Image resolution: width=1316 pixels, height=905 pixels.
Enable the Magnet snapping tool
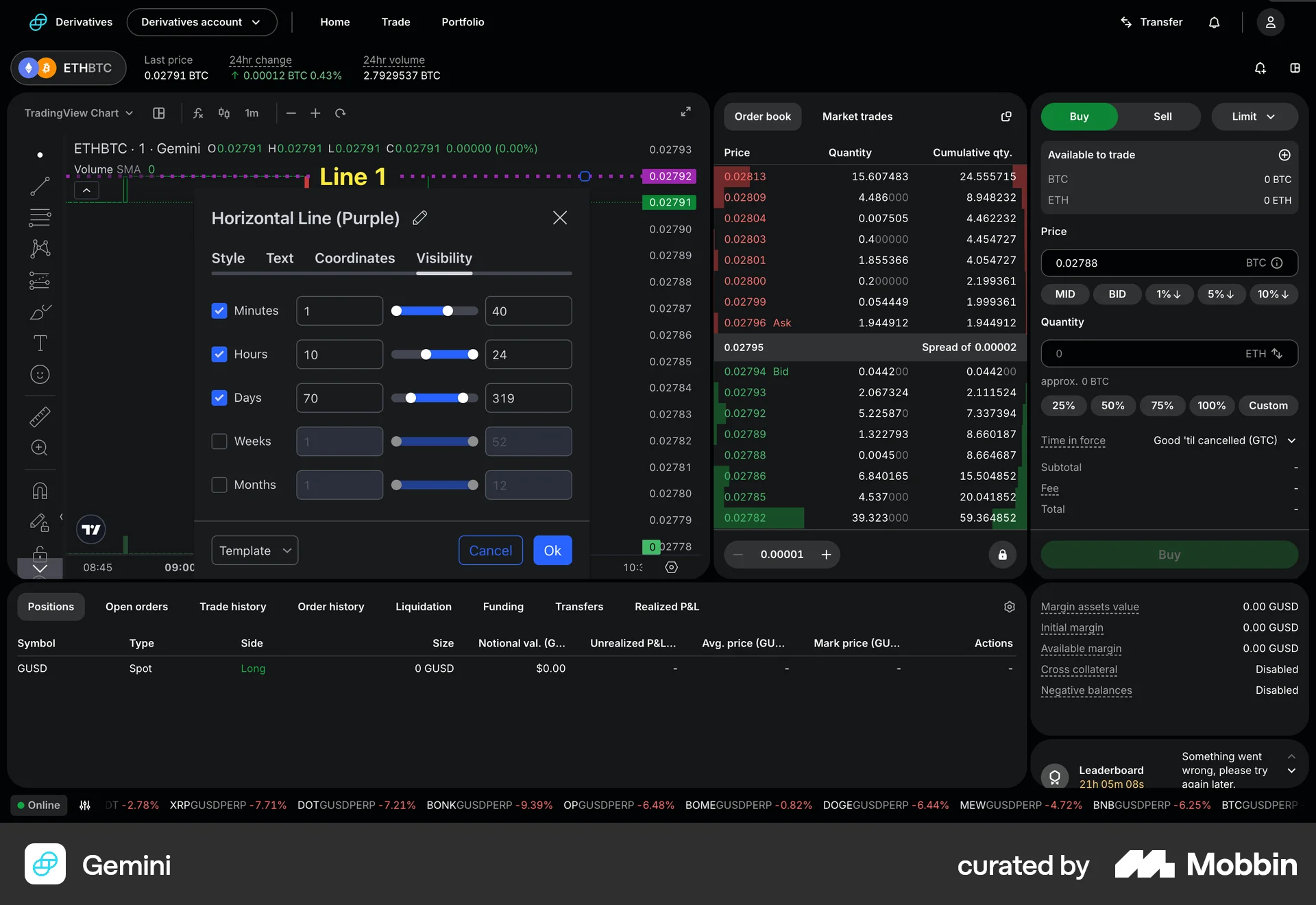40,490
